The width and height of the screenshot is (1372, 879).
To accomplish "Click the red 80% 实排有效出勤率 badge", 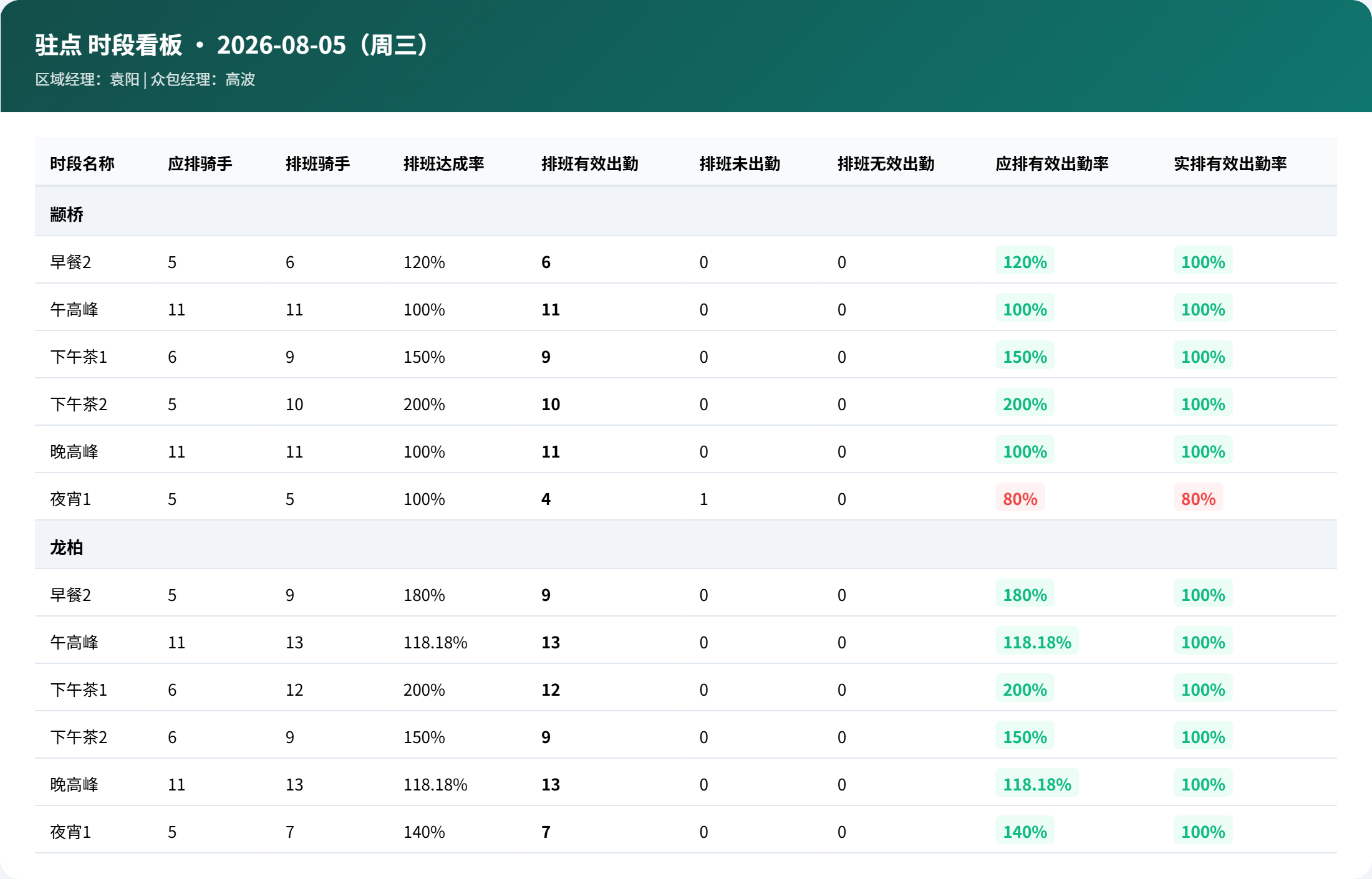I will tap(1199, 498).
